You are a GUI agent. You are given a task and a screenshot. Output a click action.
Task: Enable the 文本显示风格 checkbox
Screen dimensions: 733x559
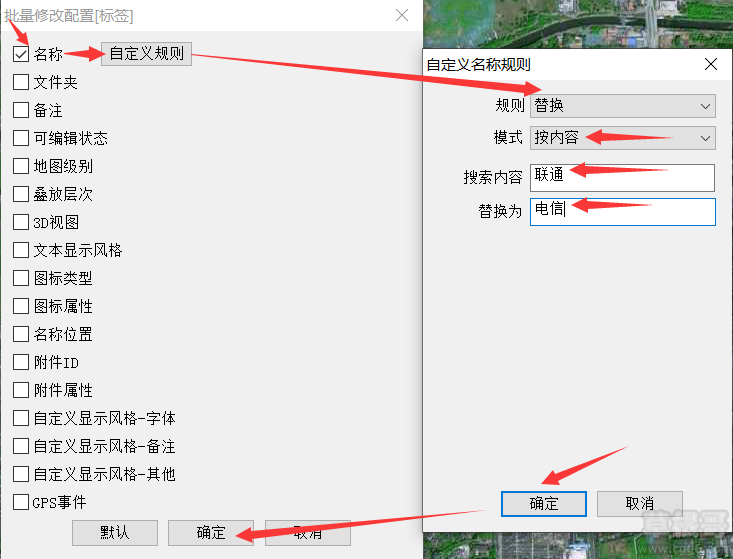click(x=21, y=250)
